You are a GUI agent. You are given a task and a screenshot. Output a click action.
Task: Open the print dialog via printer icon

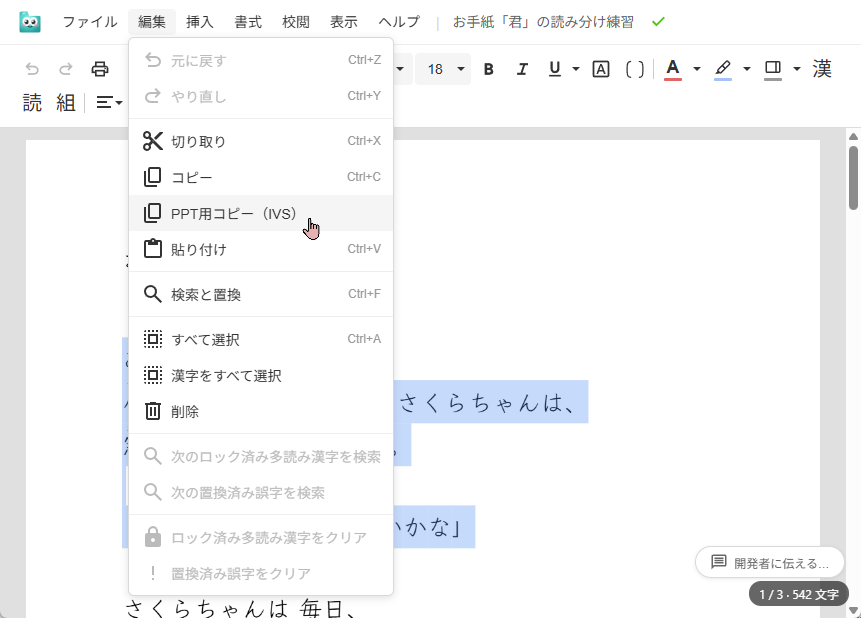click(x=99, y=69)
